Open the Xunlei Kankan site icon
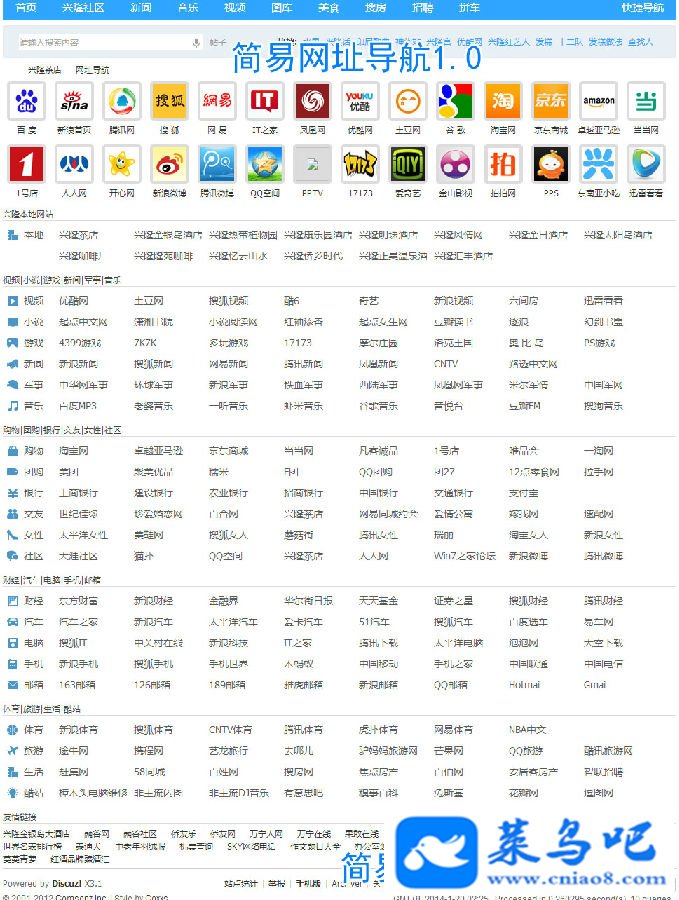Image resolution: width=679 pixels, height=900 pixels. click(x=646, y=164)
